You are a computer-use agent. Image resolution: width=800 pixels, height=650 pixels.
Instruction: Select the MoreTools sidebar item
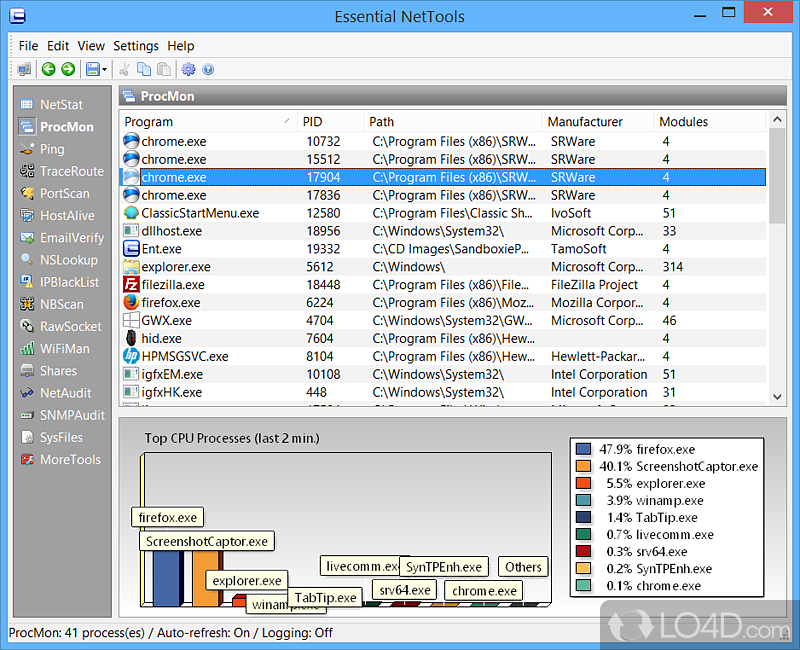pyautogui.click(x=70, y=459)
